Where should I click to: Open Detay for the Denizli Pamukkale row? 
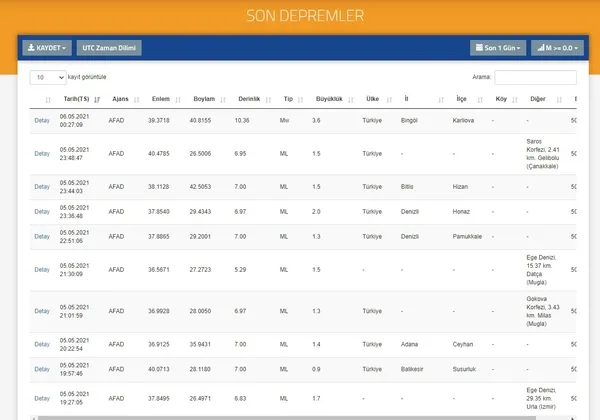42,237
